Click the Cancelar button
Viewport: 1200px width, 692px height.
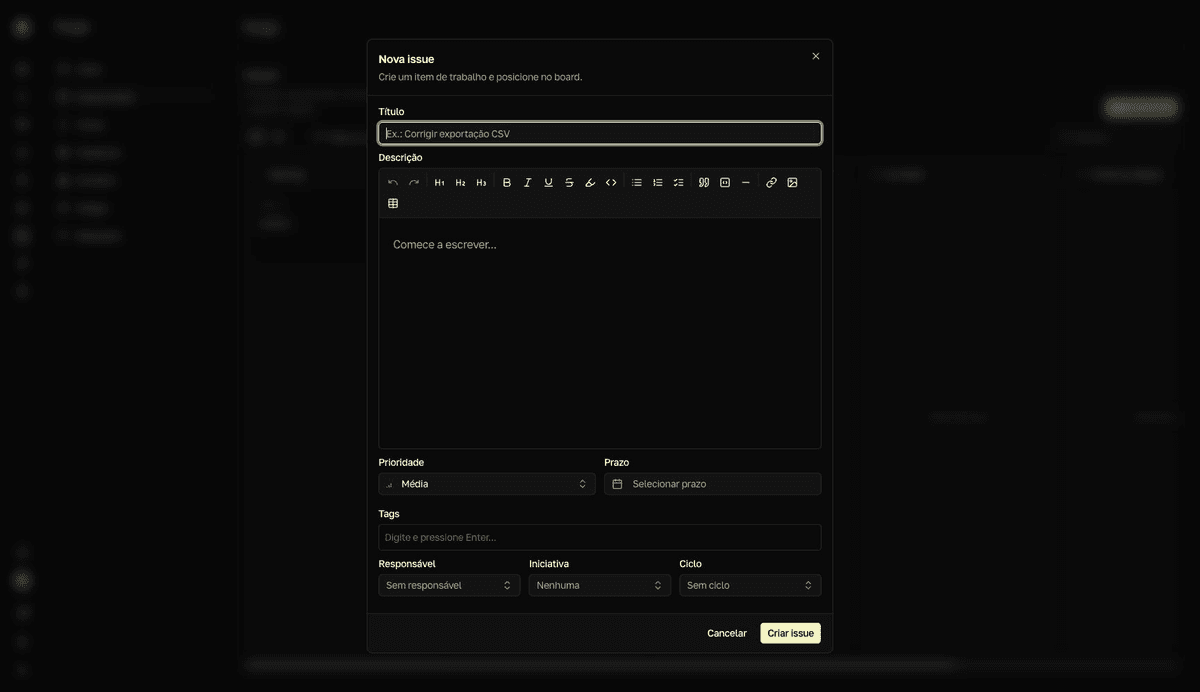click(x=727, y=633)
